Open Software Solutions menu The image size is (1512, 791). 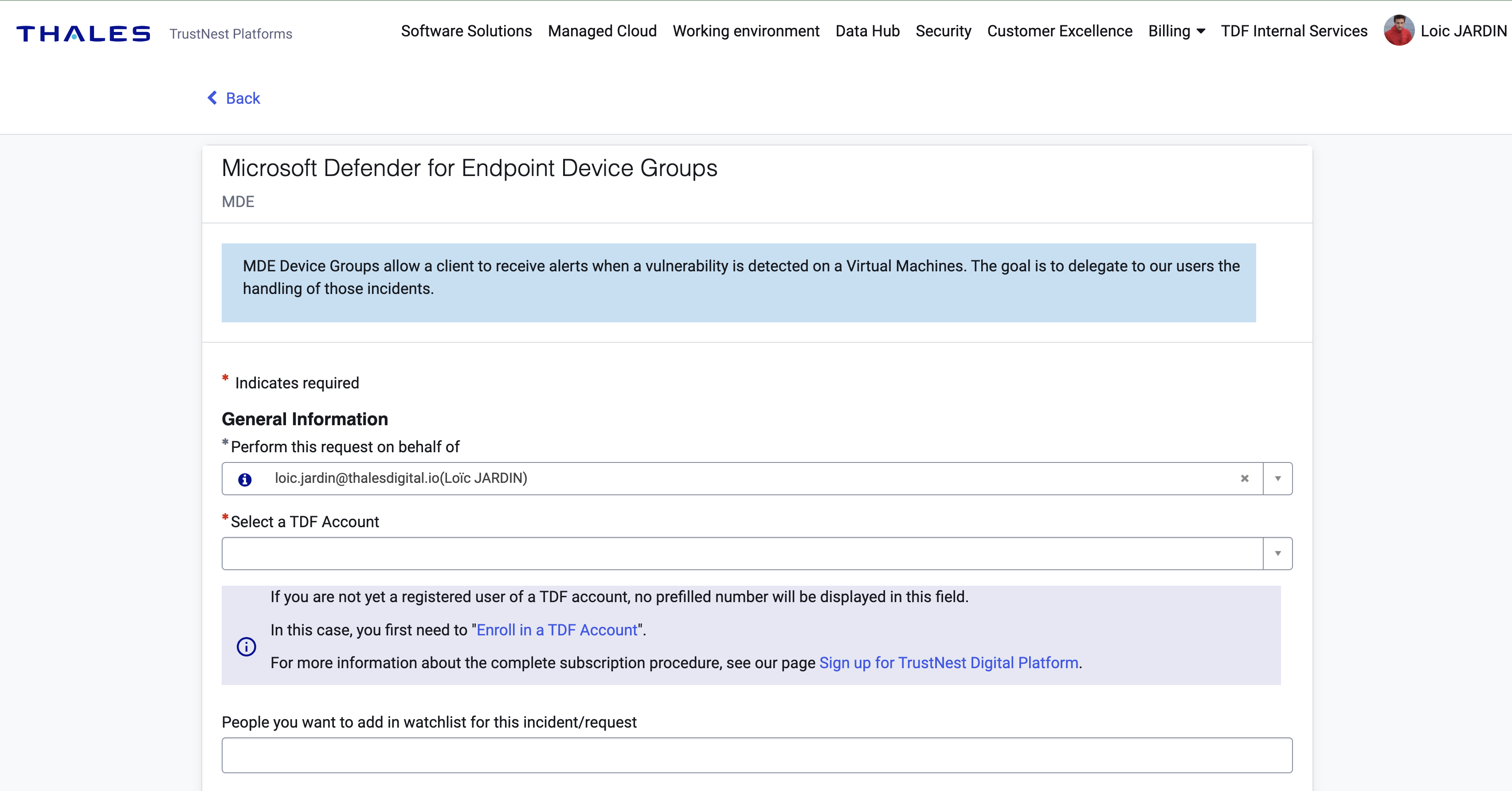466,31
